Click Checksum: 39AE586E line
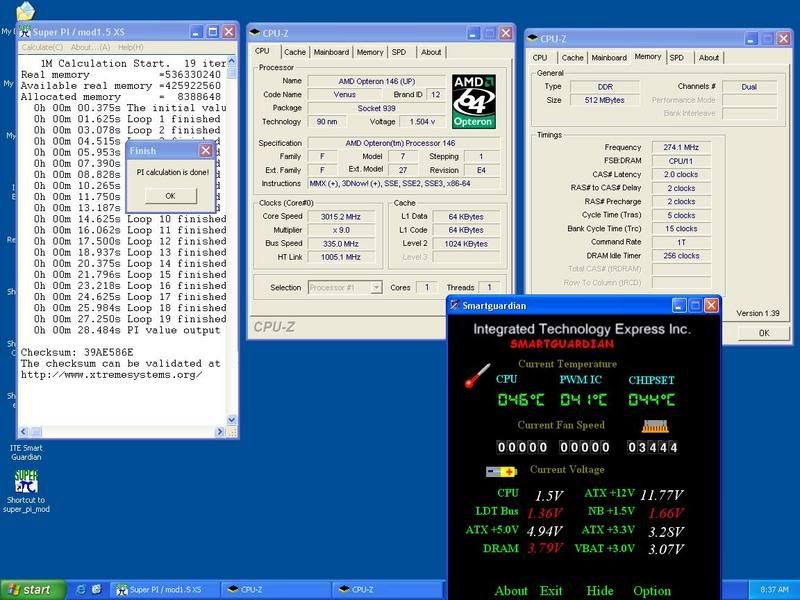 tap(77, 353)
